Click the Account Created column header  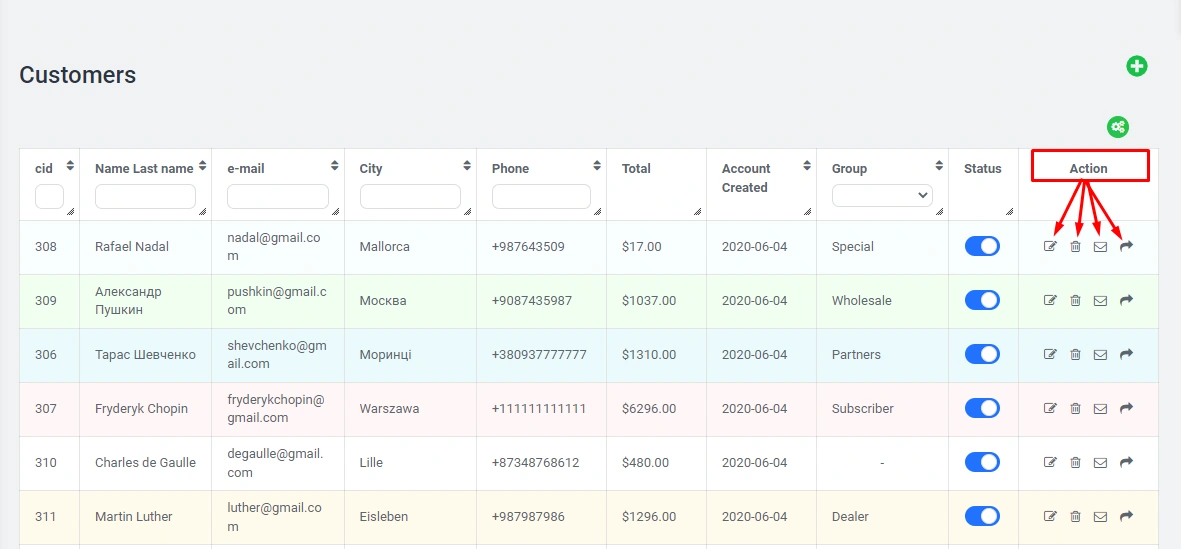tap(746, 178)
